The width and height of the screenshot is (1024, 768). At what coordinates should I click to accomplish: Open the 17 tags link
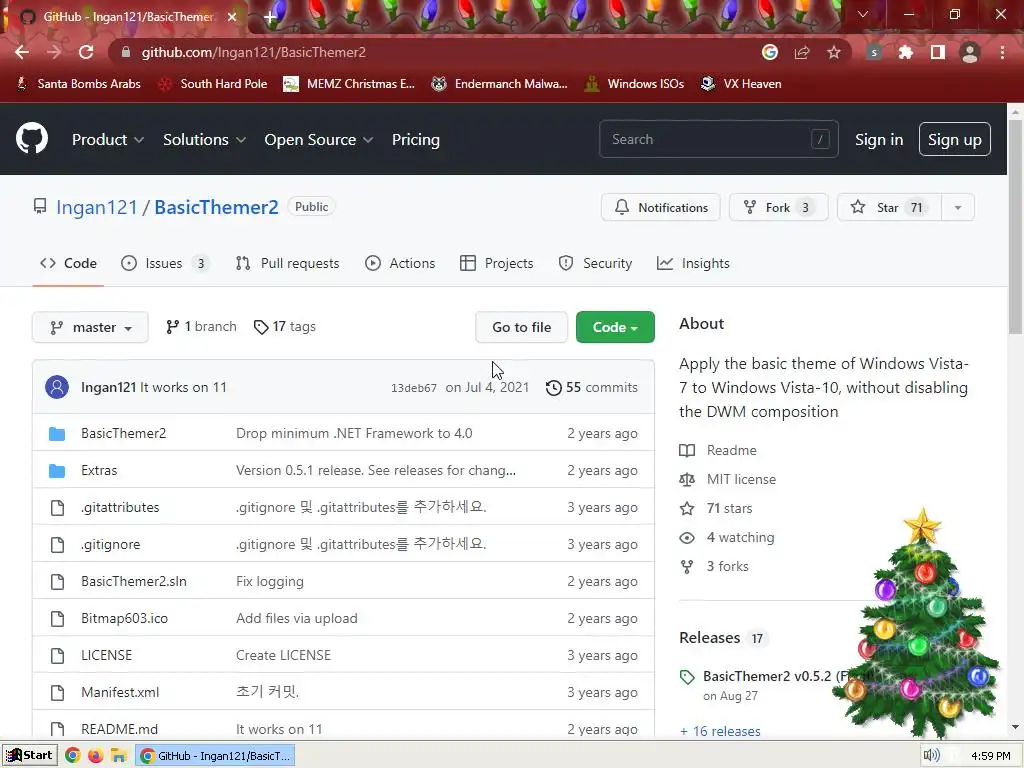285,327
